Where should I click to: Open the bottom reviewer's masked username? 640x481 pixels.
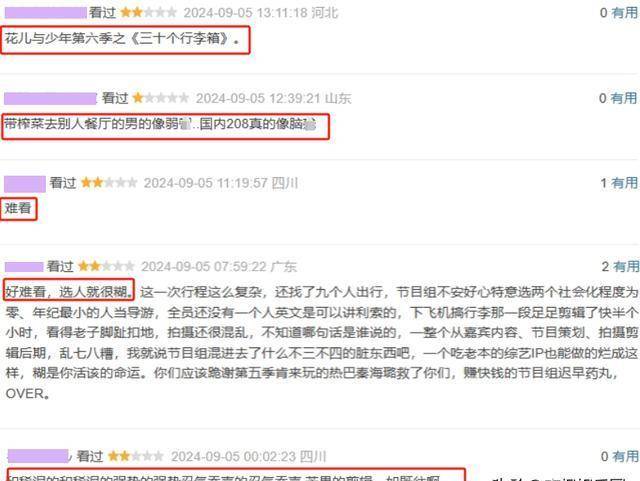tap(38, 456)
